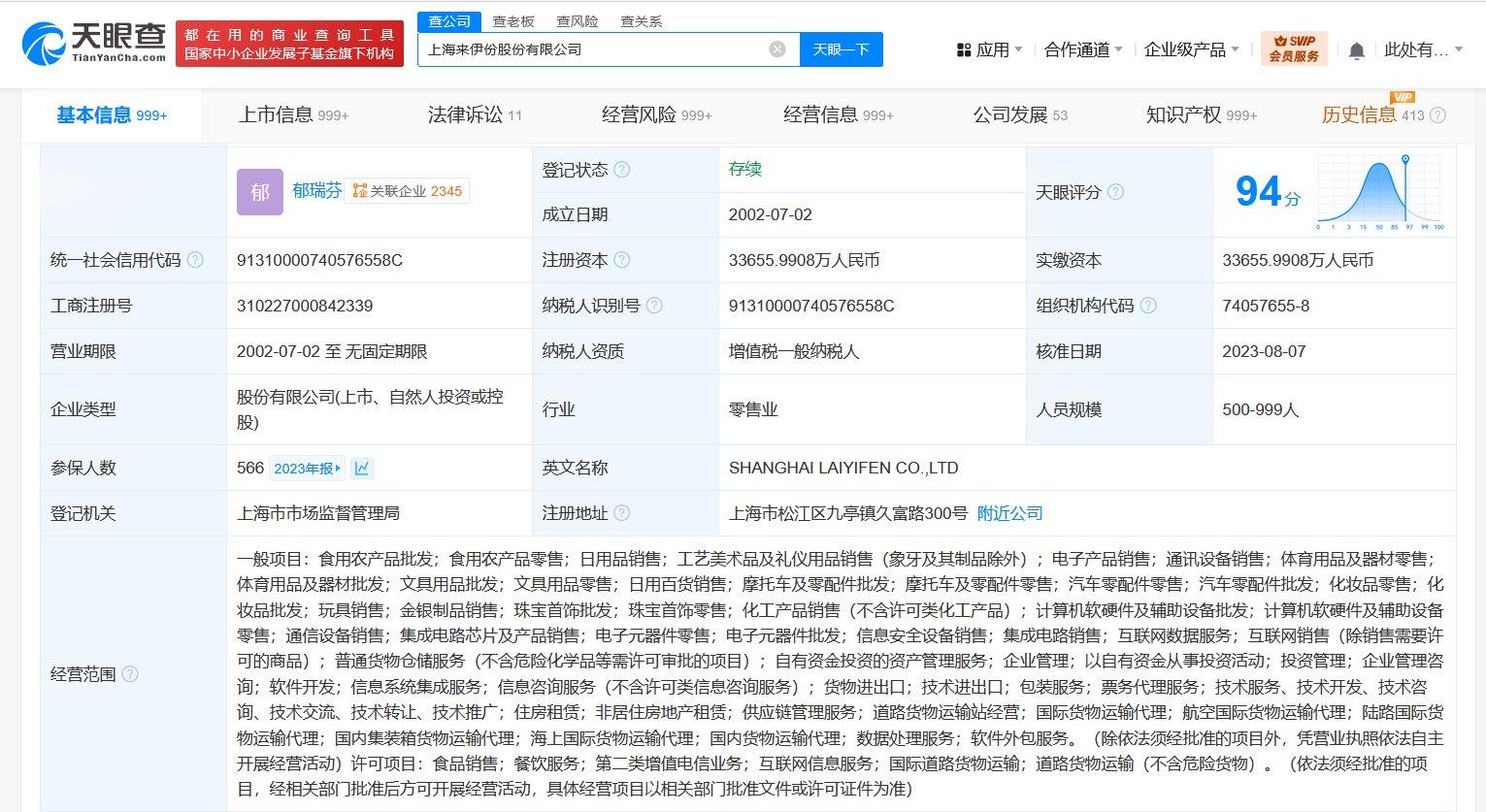Click the help icon beside 经营范围
1486x812 pixels.
pos(130,674)
